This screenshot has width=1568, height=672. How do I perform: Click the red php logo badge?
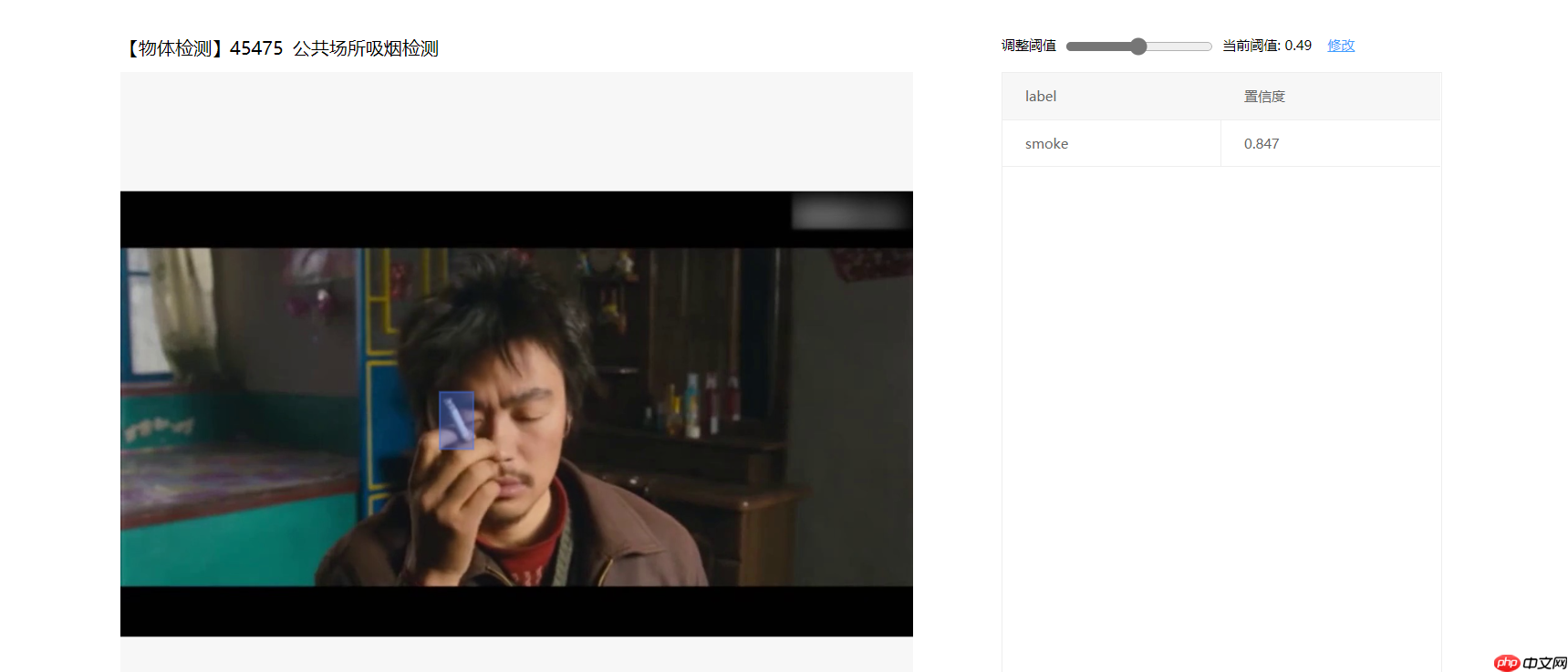(x=1507, y=662)
